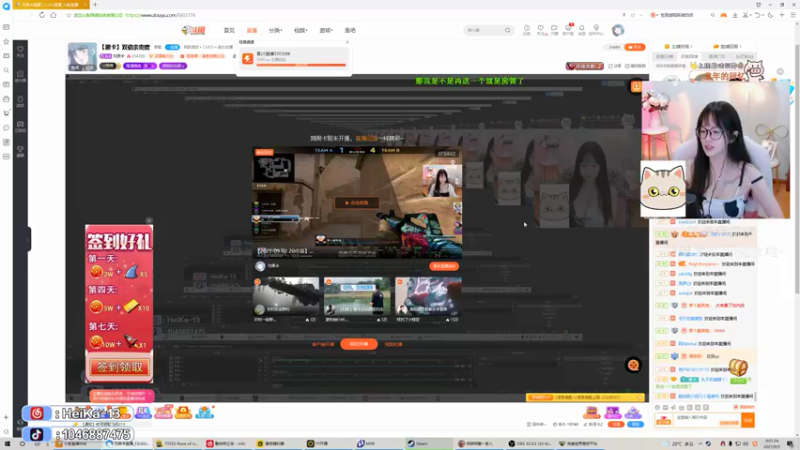Expand browser screenshot scissors dropdown
The height and width of the screenshot is (450, 800).
point(751,15)
